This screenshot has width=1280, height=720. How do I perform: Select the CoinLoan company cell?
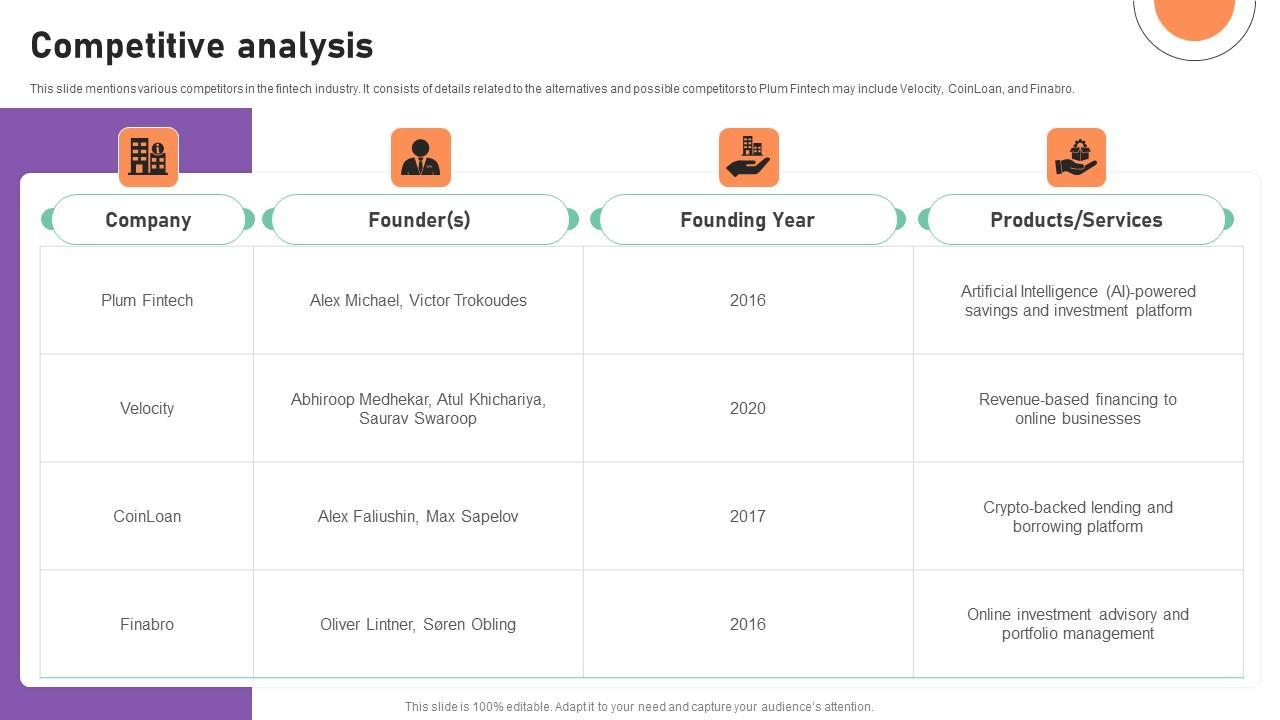(x=147, y=516)
